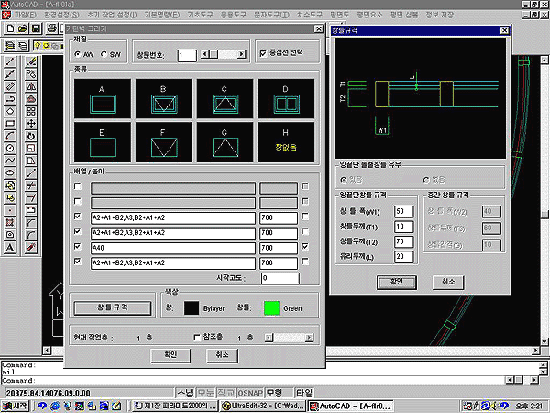This screenshot has width=550, height=413.
Task: Select the Arc tool
Action: pos(10,136)
